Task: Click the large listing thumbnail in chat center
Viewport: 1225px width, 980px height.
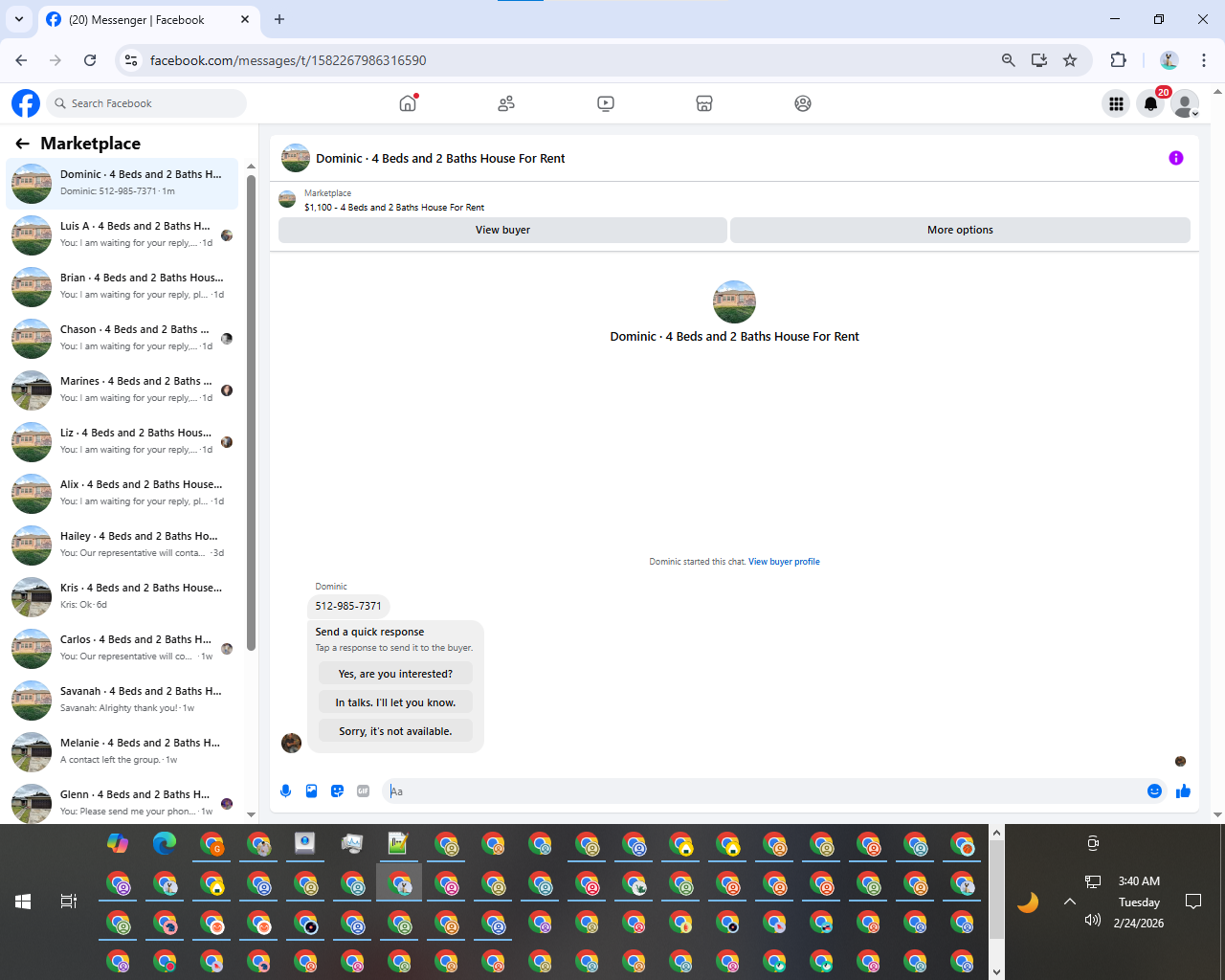Action: [x=734, y=301]
